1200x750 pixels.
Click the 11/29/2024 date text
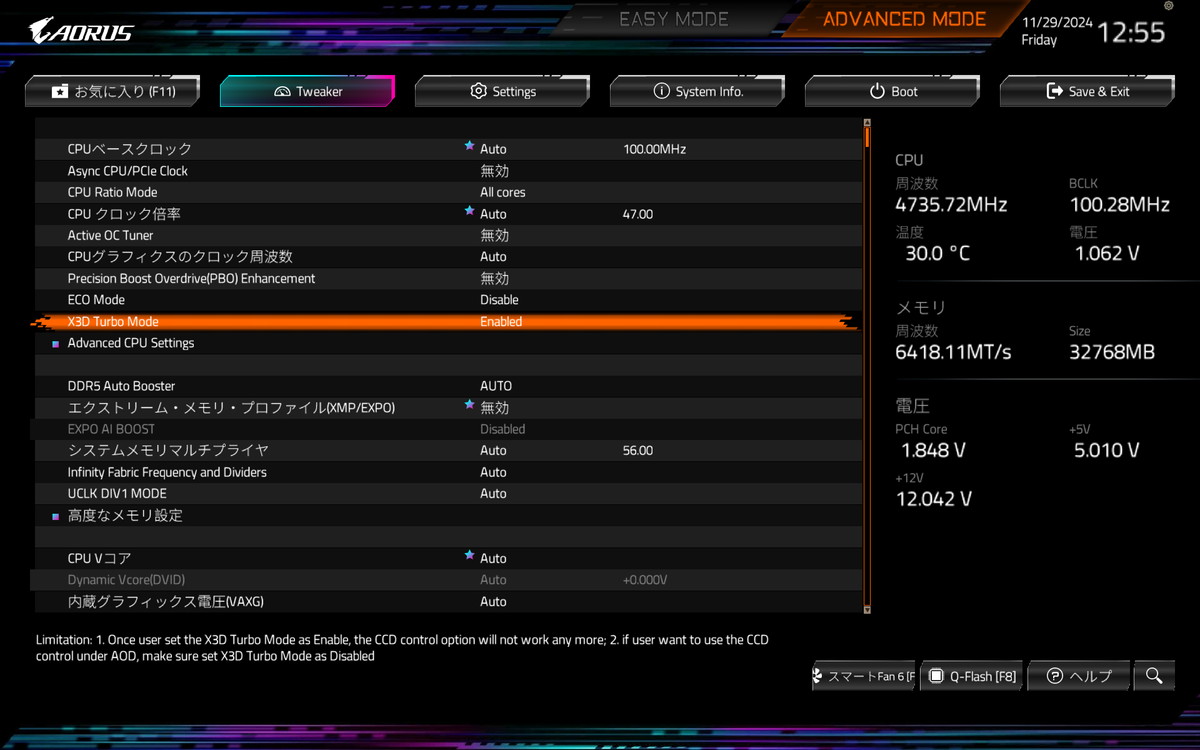pyautogui.click(x=1056, y=22)
